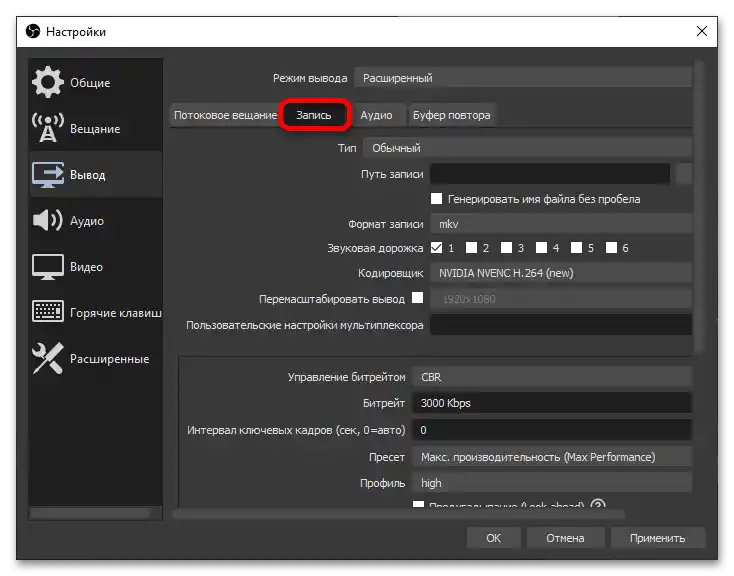Select Видео in sidebar

[96, 266]
